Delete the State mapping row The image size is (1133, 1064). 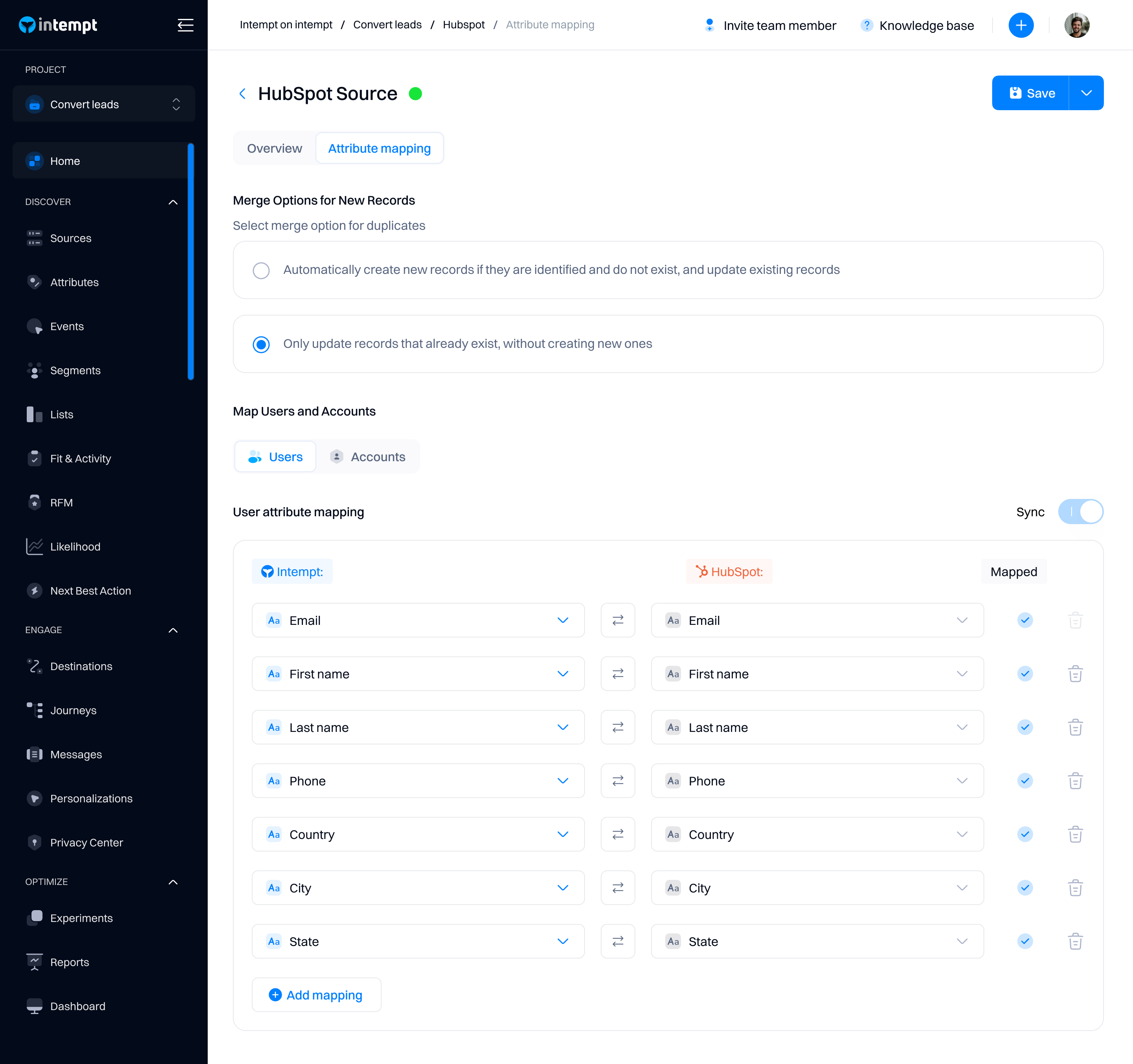[1075, 942]
